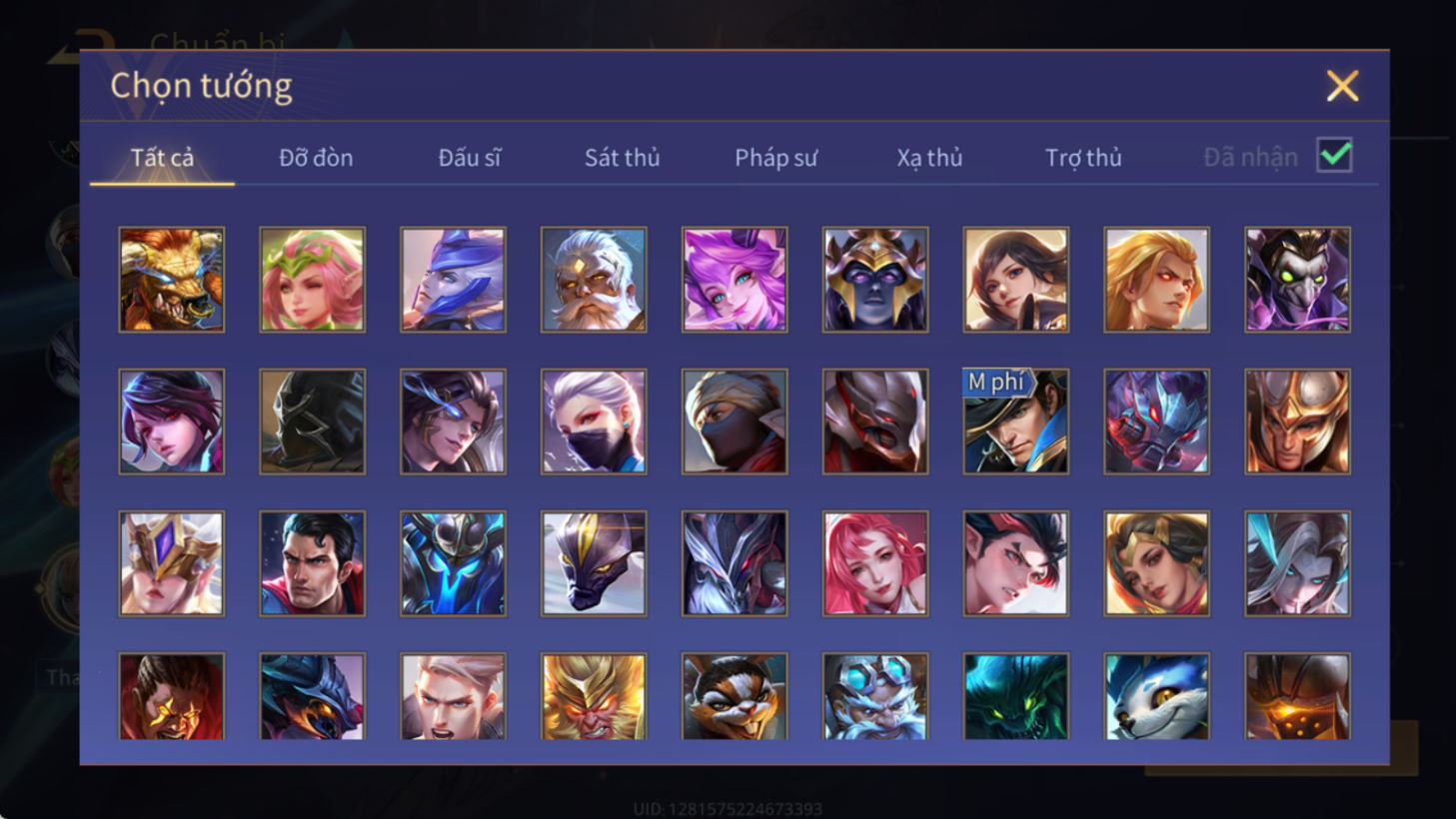Close the Chọn tướng dialog
This screenshot has width=1456, height=819.
click(x=1342, y=86)
